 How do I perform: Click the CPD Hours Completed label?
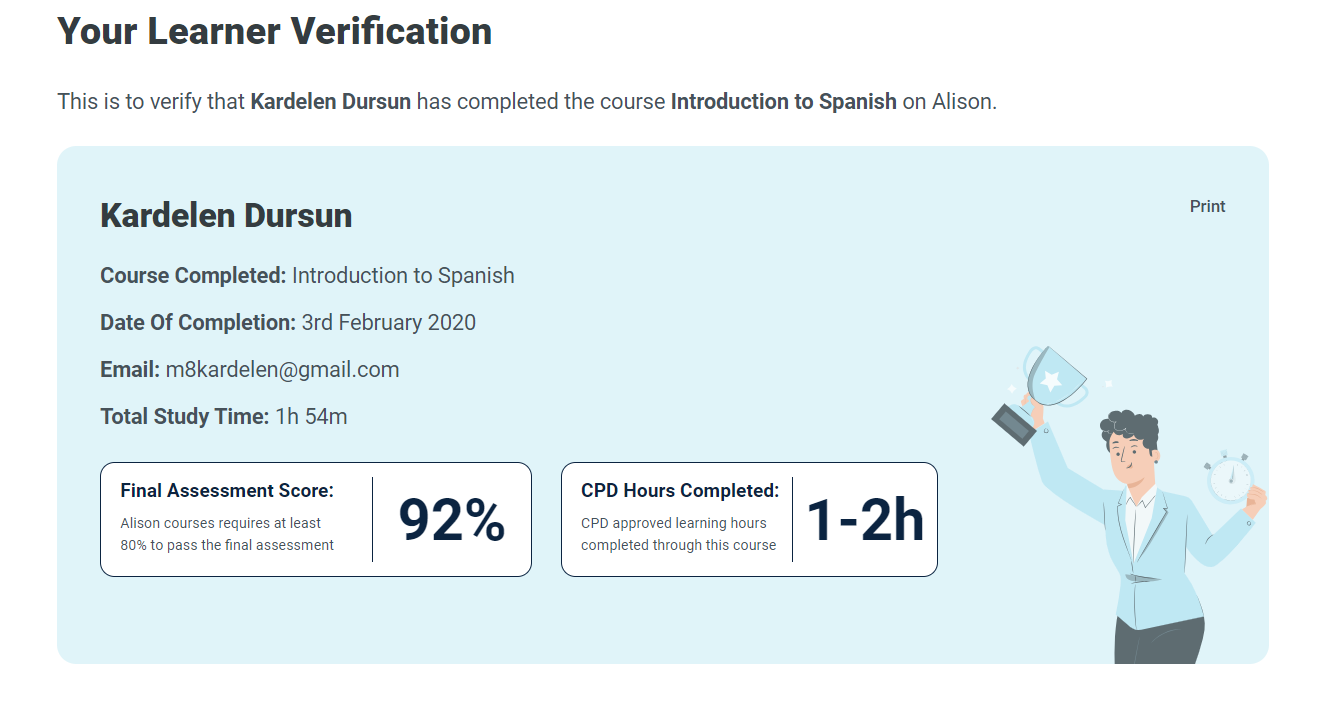pyautogui.click(x=680, y=491)
